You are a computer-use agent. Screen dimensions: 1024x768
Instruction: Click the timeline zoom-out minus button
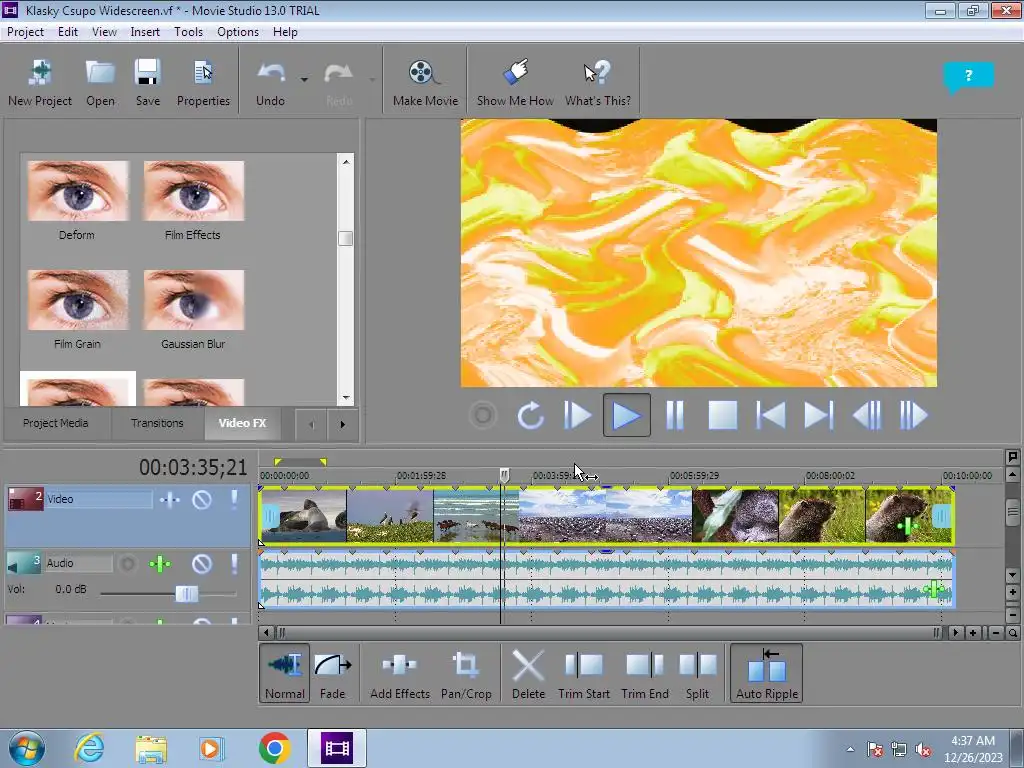tap(995, 633)
